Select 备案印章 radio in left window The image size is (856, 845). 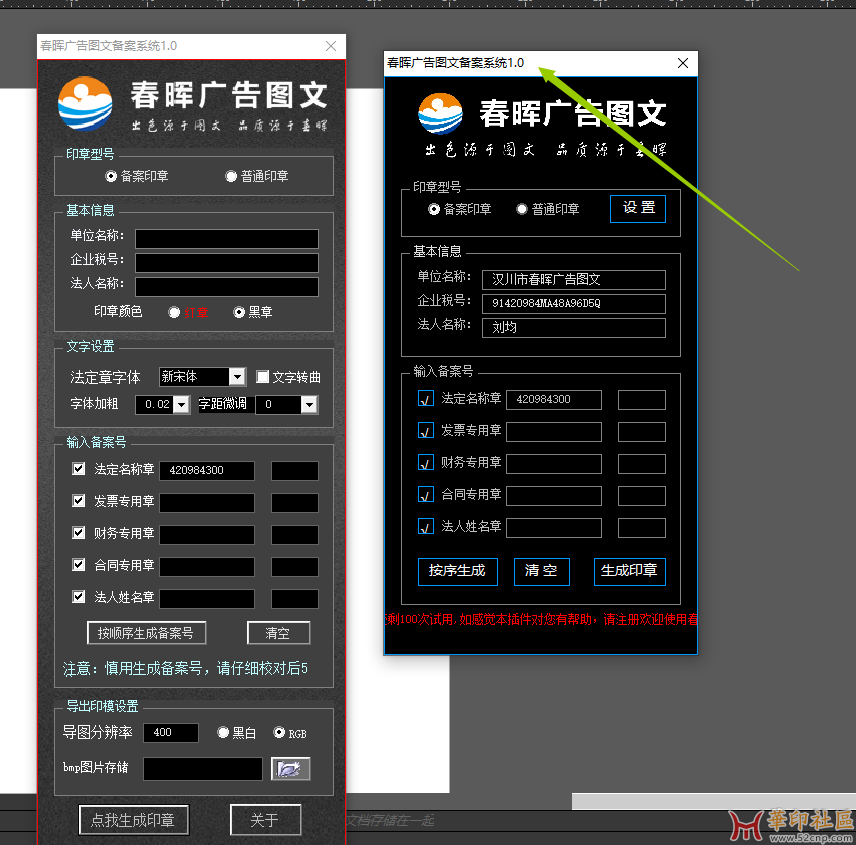pos(111,176)
